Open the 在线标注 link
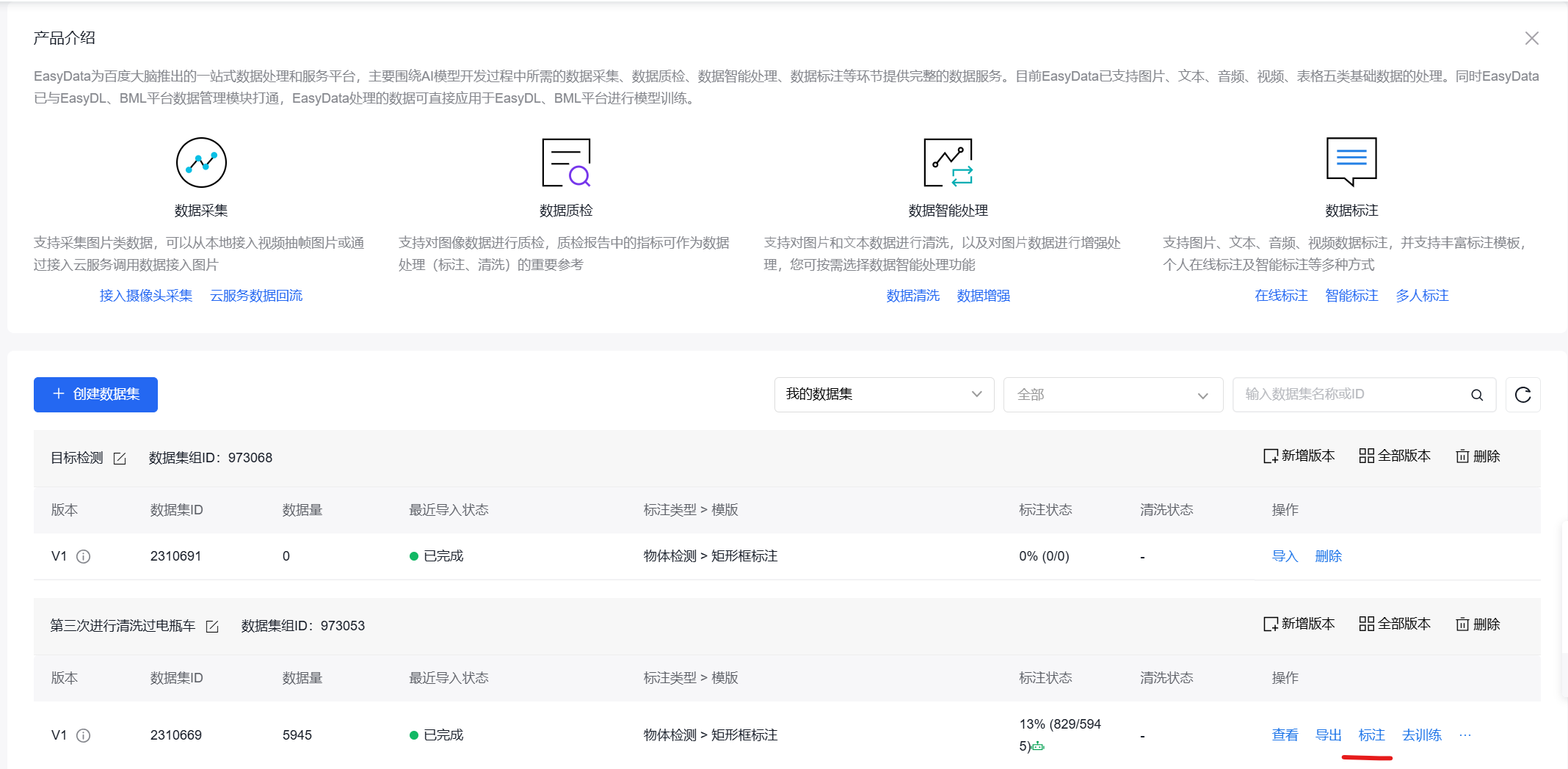The image size is (1568, 769). [x=1280, y=295]
